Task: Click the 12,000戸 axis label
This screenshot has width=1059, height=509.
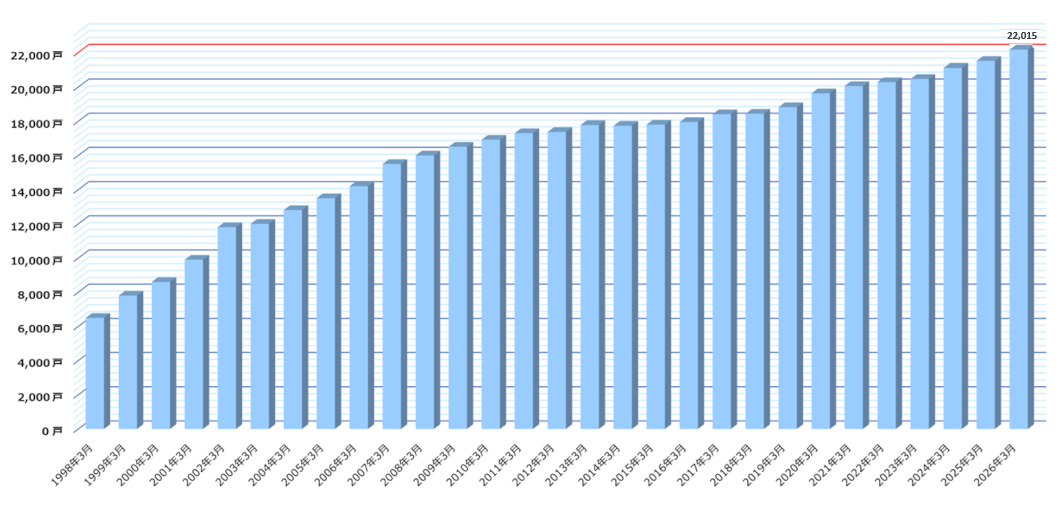Action: tap(37, 225)
